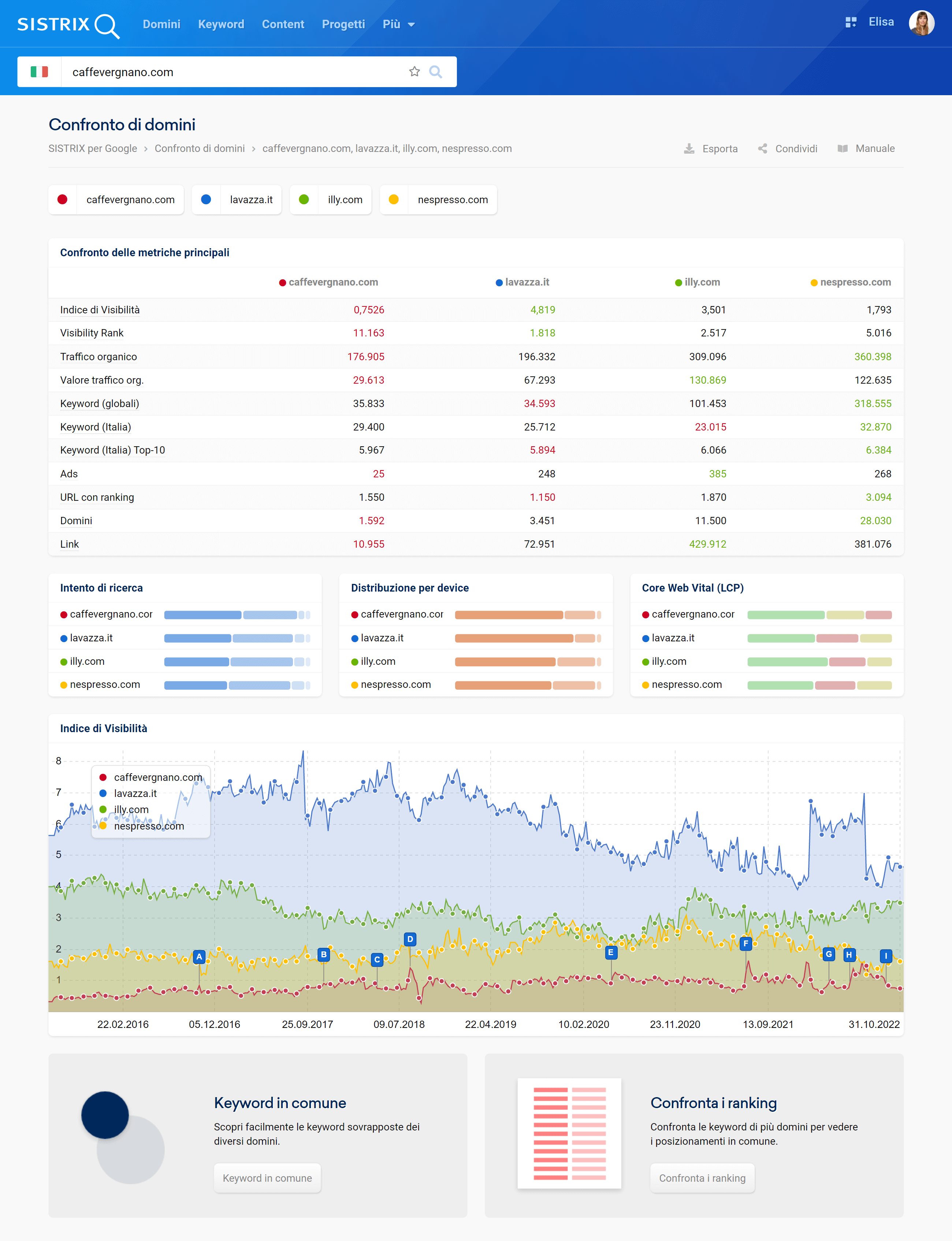Open the Keyword menu

(x=221, y=25)
